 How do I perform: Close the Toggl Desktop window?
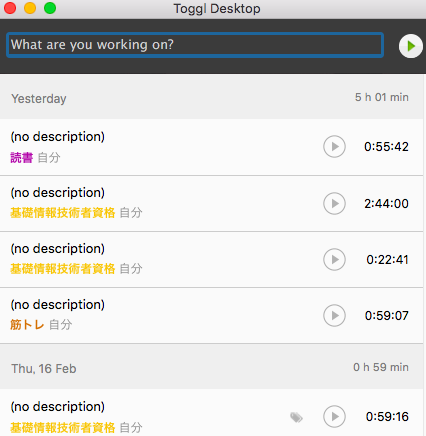point(10,8)
